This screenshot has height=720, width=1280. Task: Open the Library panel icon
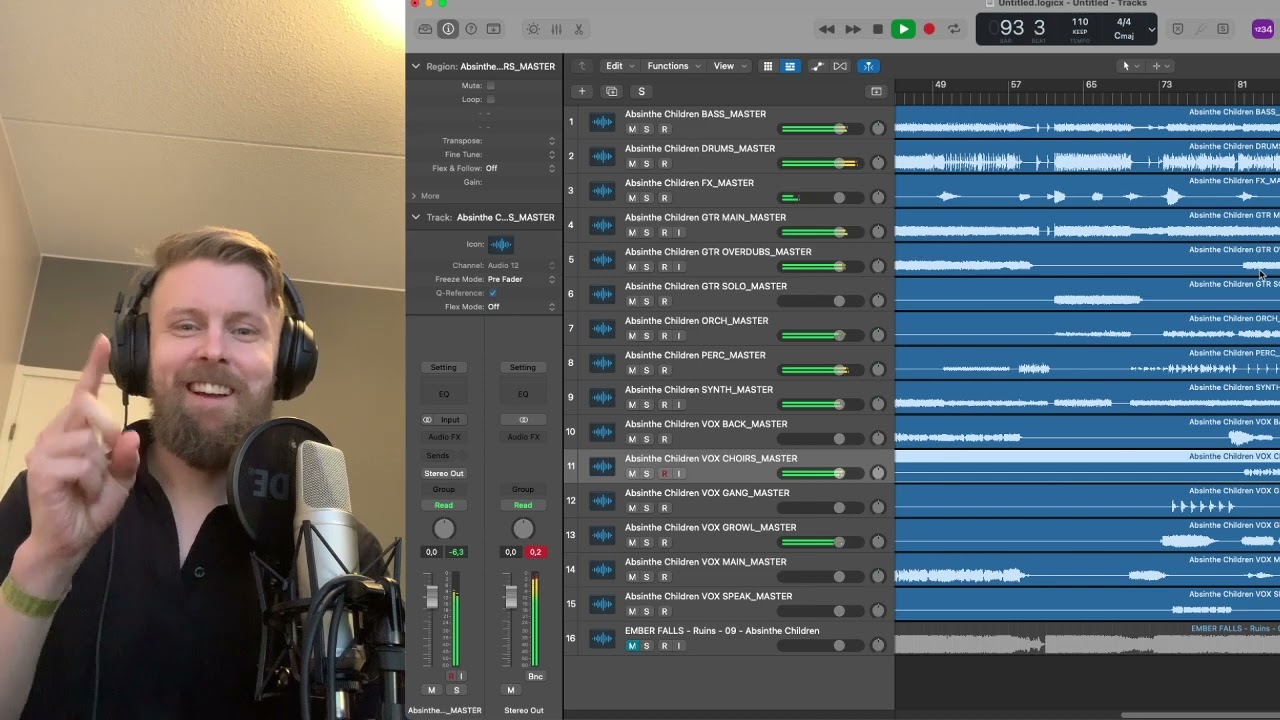pos(425,29)
